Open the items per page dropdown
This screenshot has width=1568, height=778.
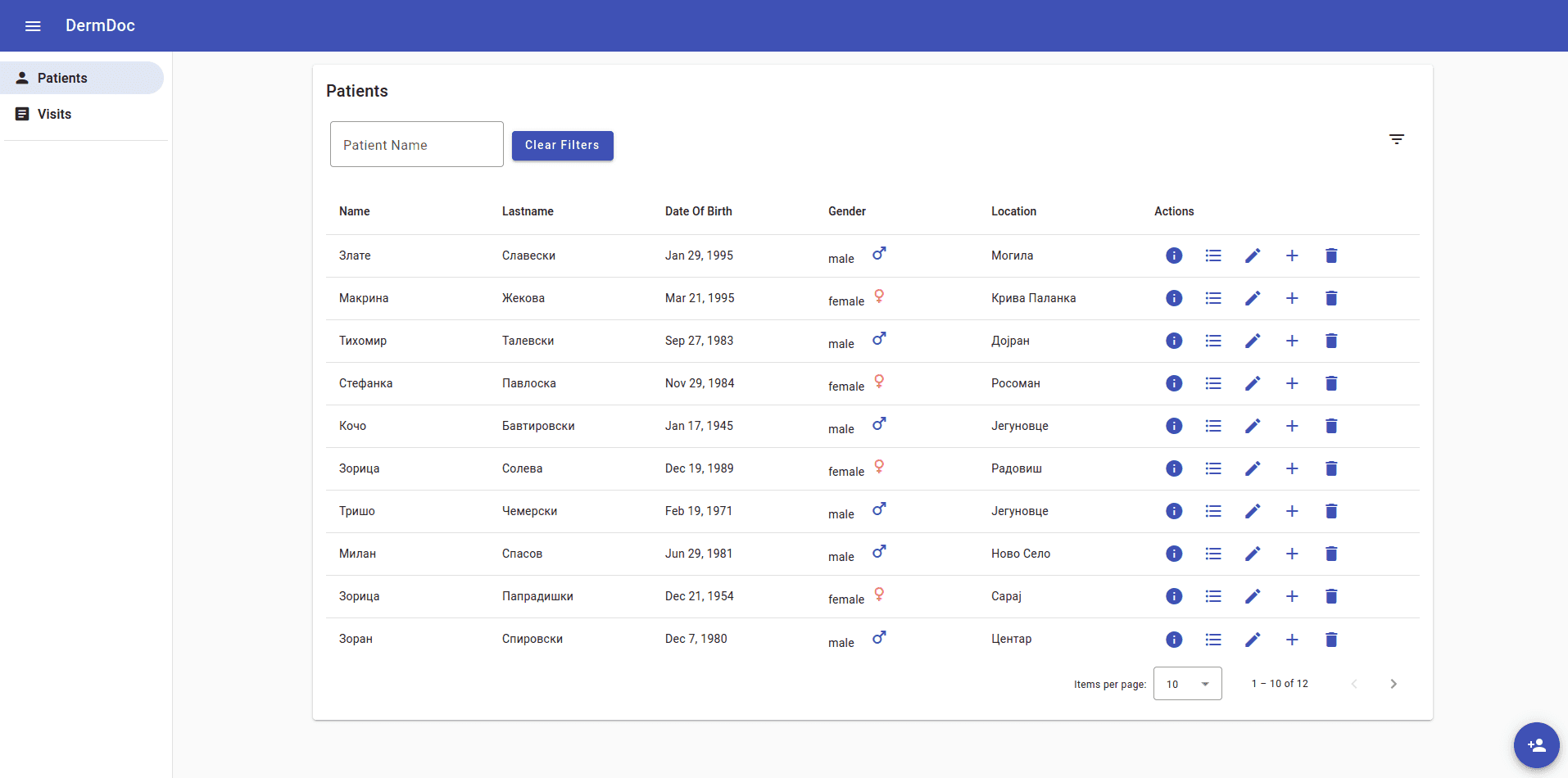coord(1187,684)
